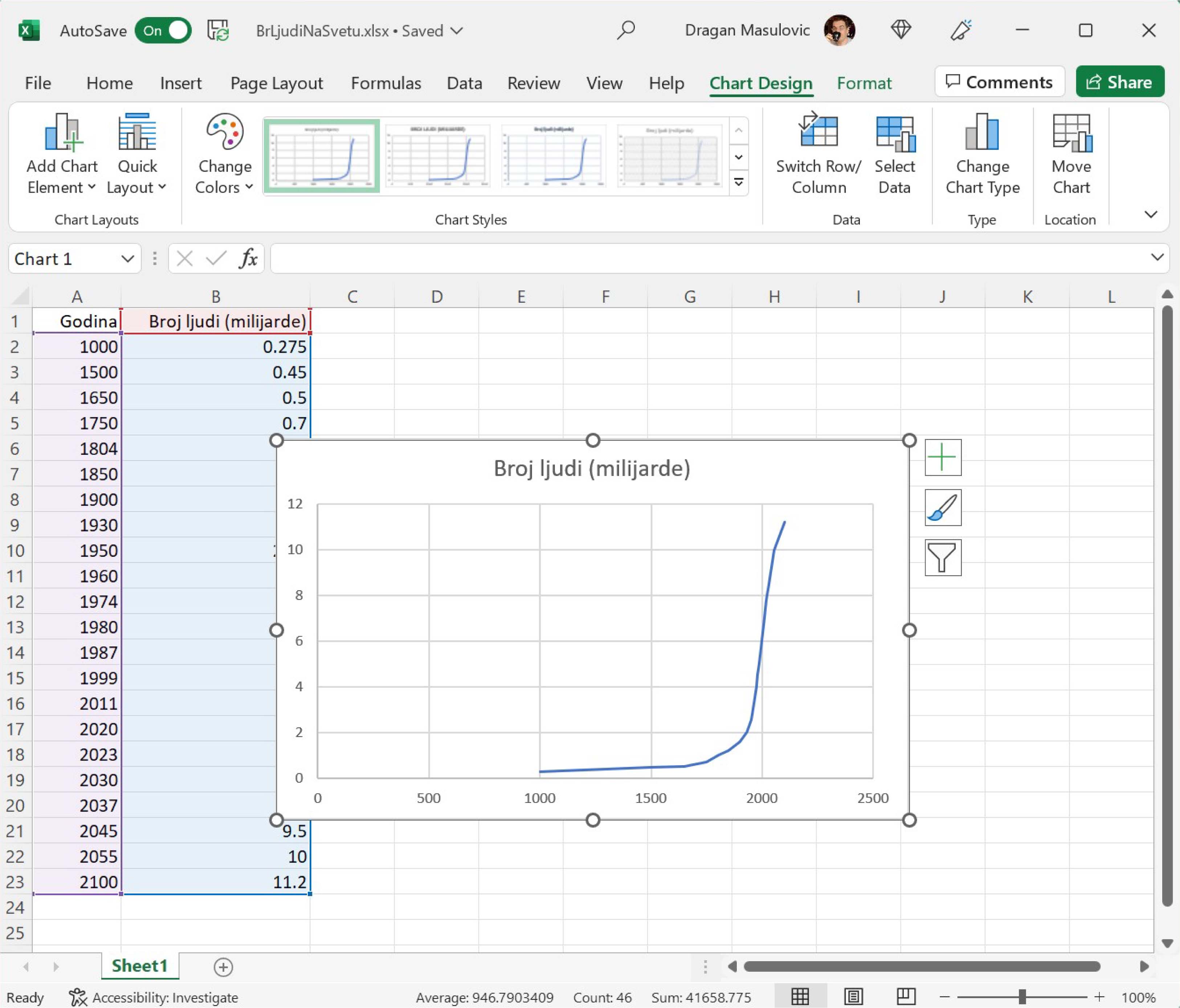Viewport: 1180px width, 1008px height.
Task: Open Chart Elements plus button
Action: pyautogui.click(x=943, y=457)
